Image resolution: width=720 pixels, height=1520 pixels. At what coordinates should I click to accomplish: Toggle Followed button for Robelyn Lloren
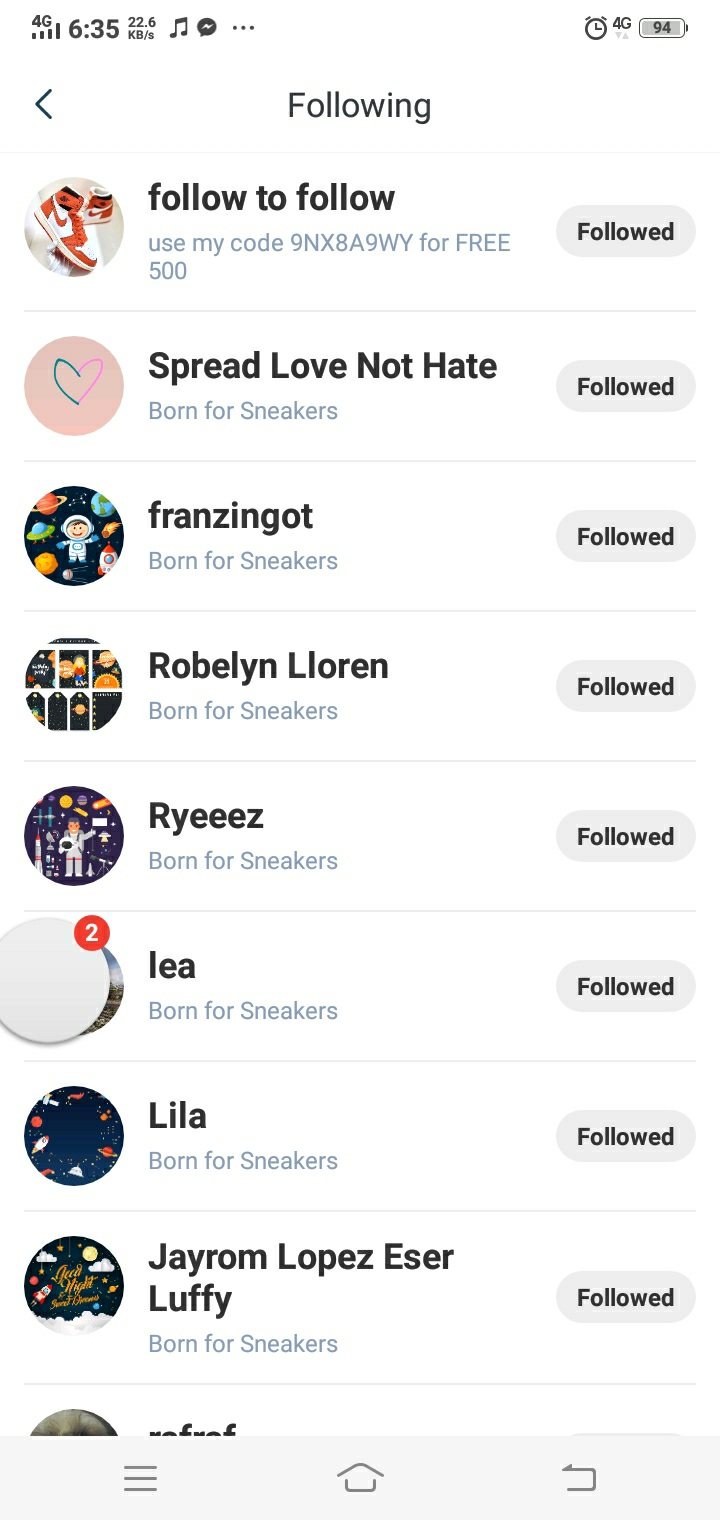point(625,687)
